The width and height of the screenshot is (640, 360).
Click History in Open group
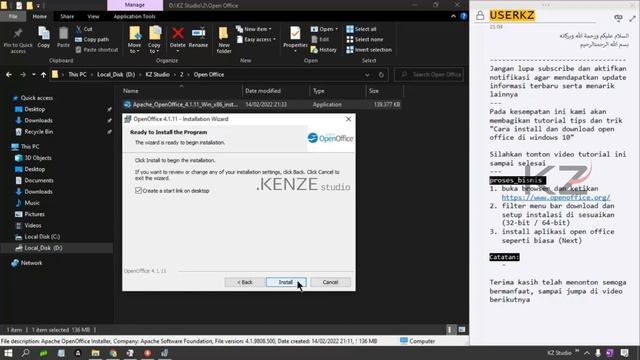pyautogui.click(x=324, y=50)
